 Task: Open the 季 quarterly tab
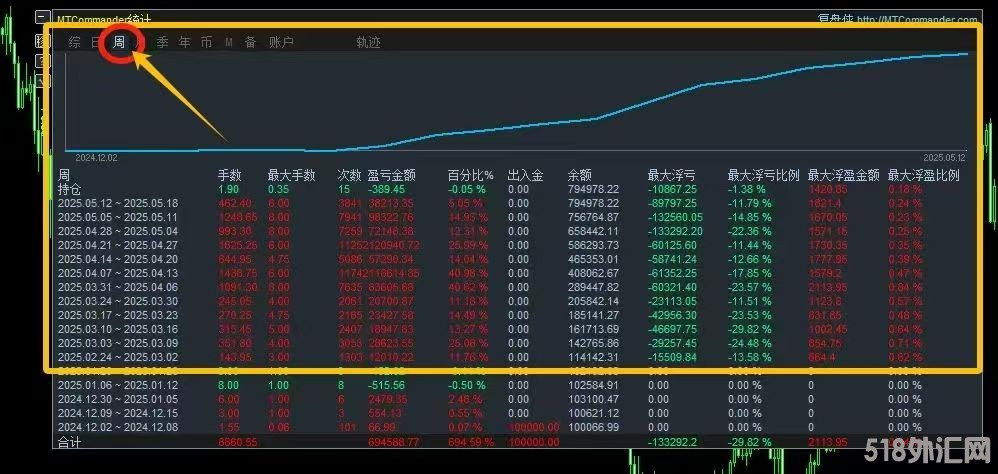click(x=163, y=43)
